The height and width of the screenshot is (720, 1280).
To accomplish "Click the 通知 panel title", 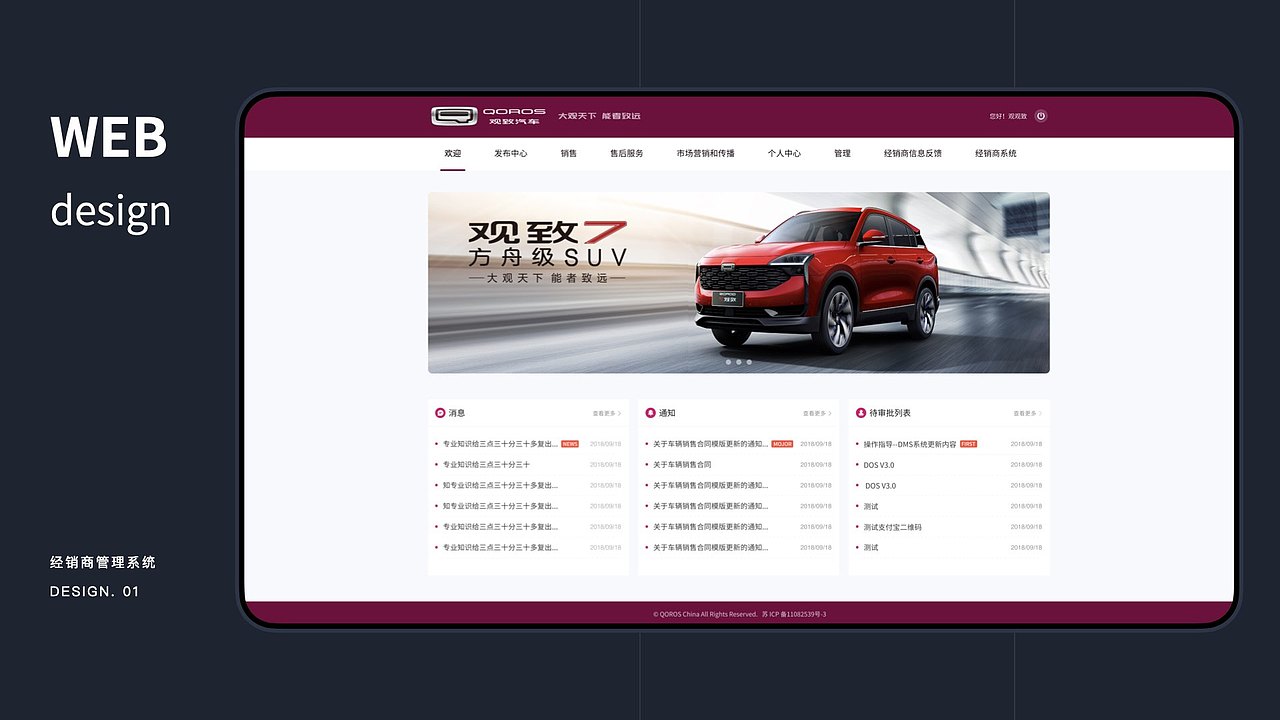I will tap(667, 413).
